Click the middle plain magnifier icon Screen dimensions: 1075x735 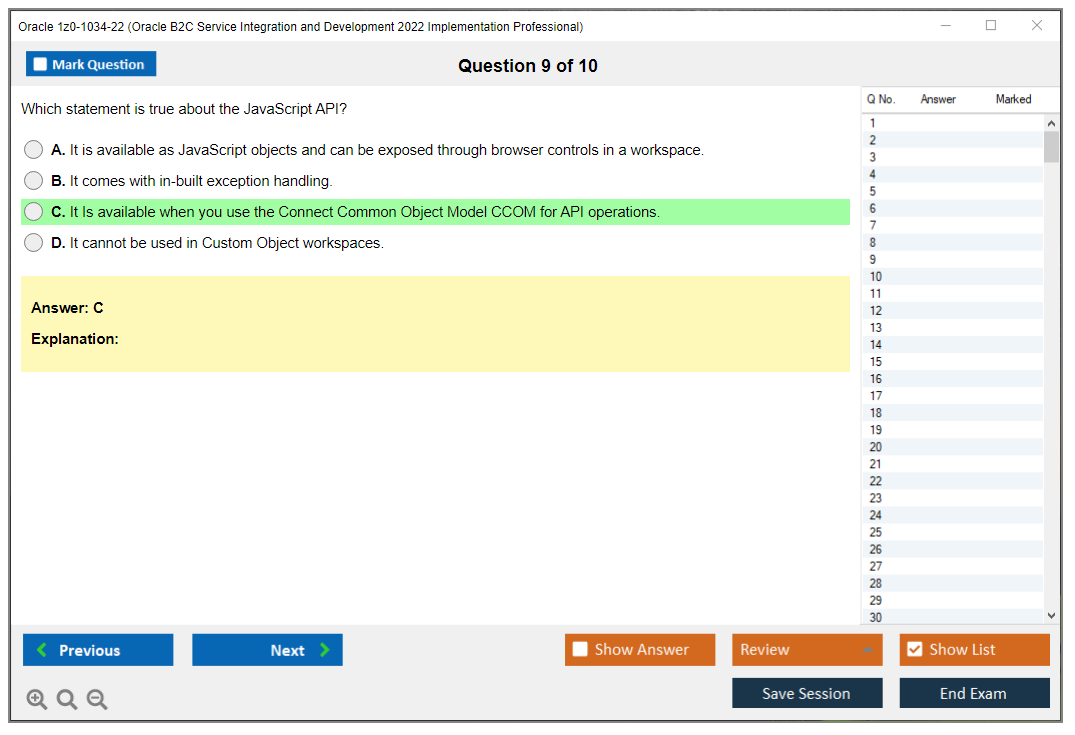[x=67, y=699]
